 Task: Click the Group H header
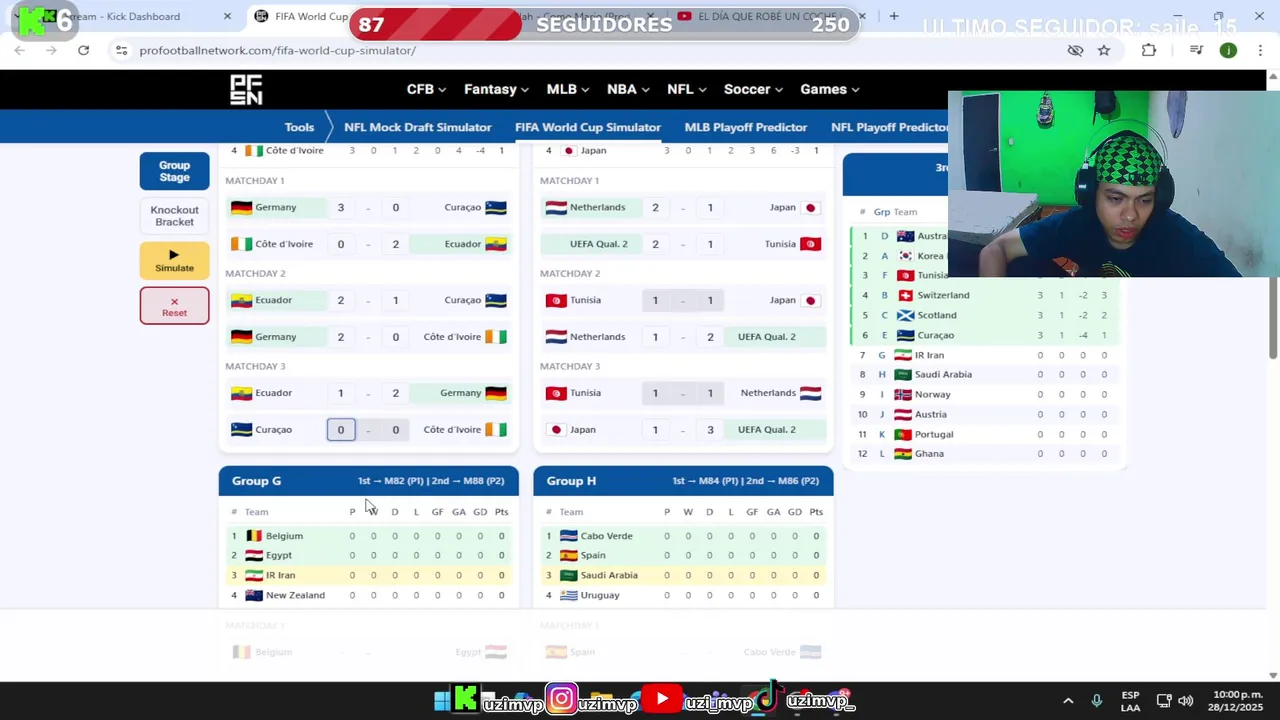pyautogui.click(x=683, y=481)
